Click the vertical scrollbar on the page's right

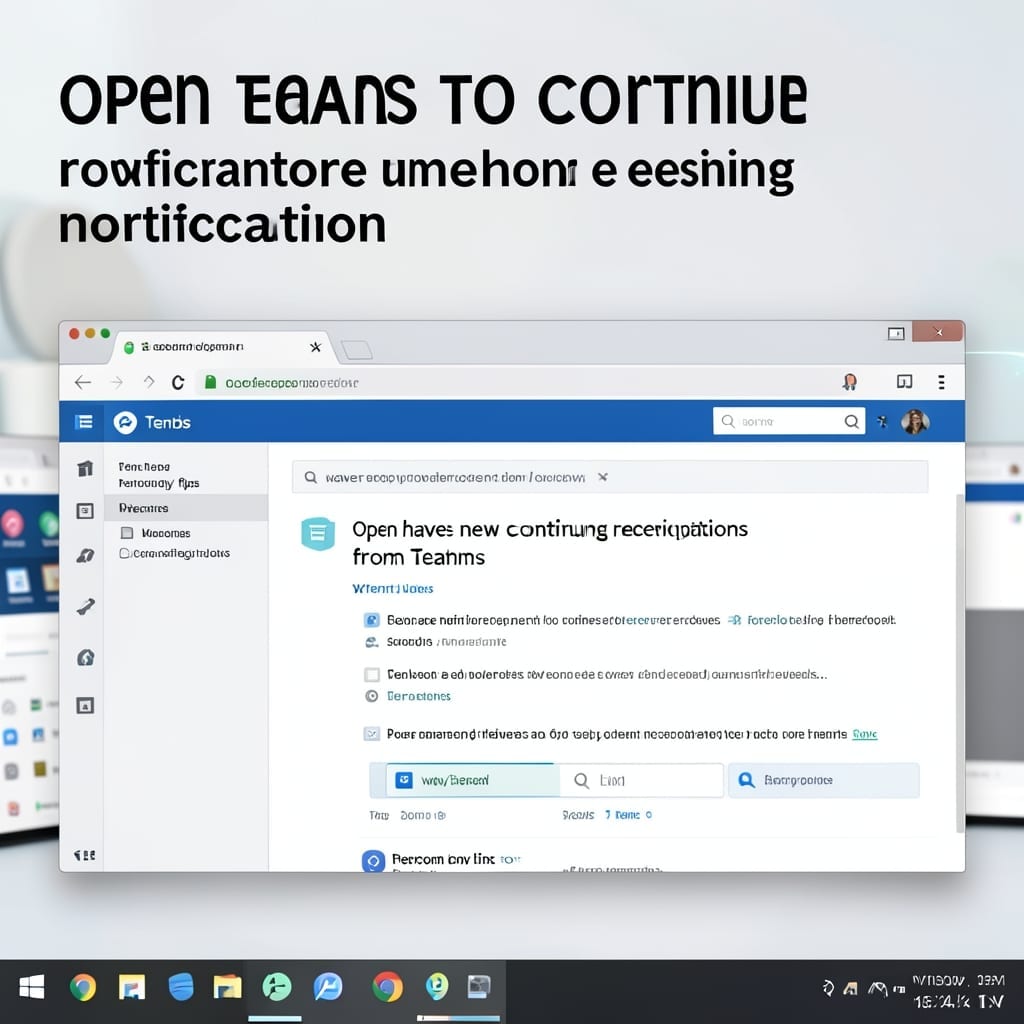click(960, 663)
